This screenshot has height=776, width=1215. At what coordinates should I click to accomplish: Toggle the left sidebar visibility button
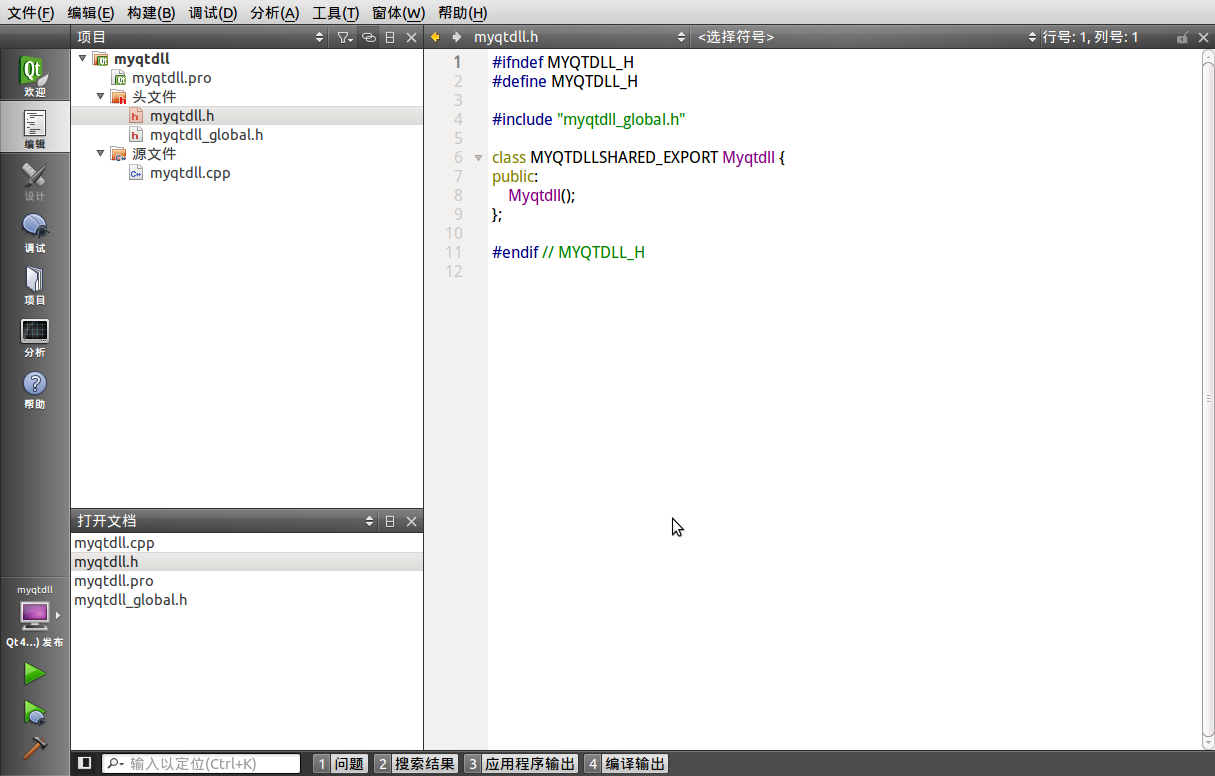pos(85,763)
